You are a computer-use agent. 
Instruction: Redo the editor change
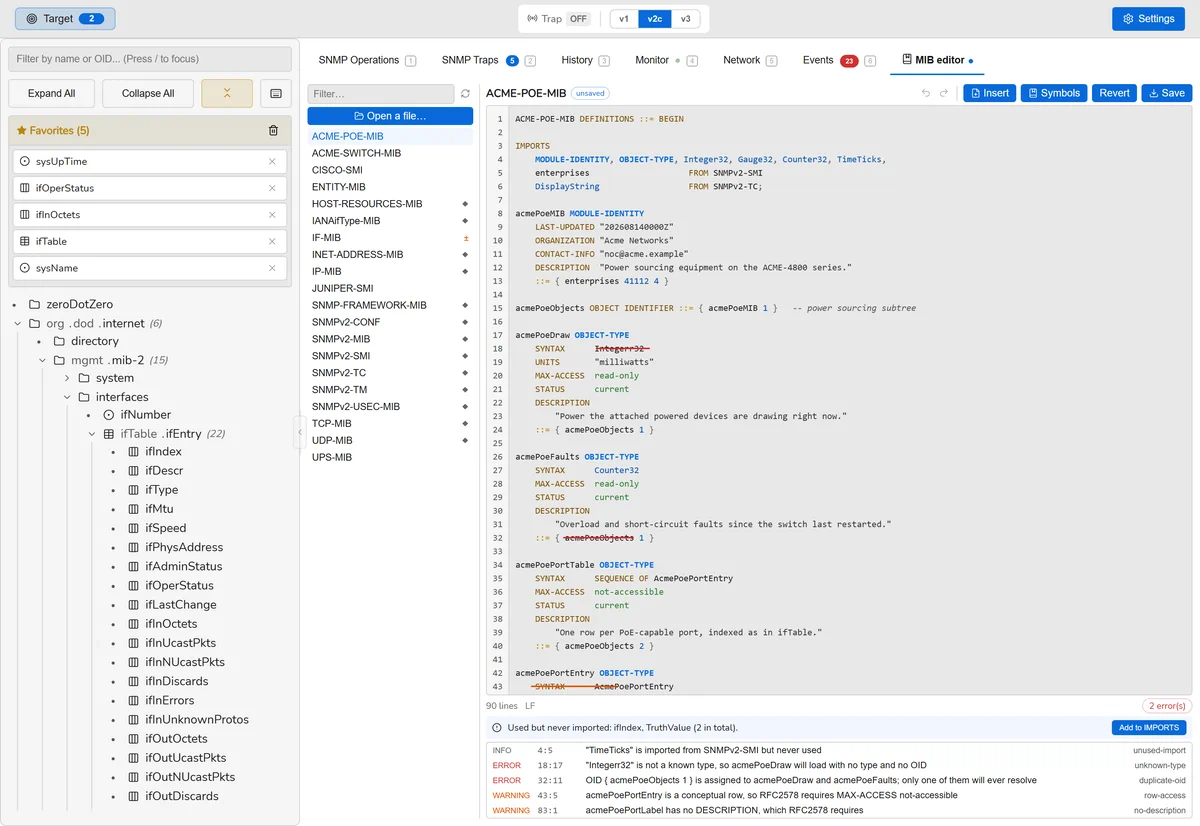[943, 93]
